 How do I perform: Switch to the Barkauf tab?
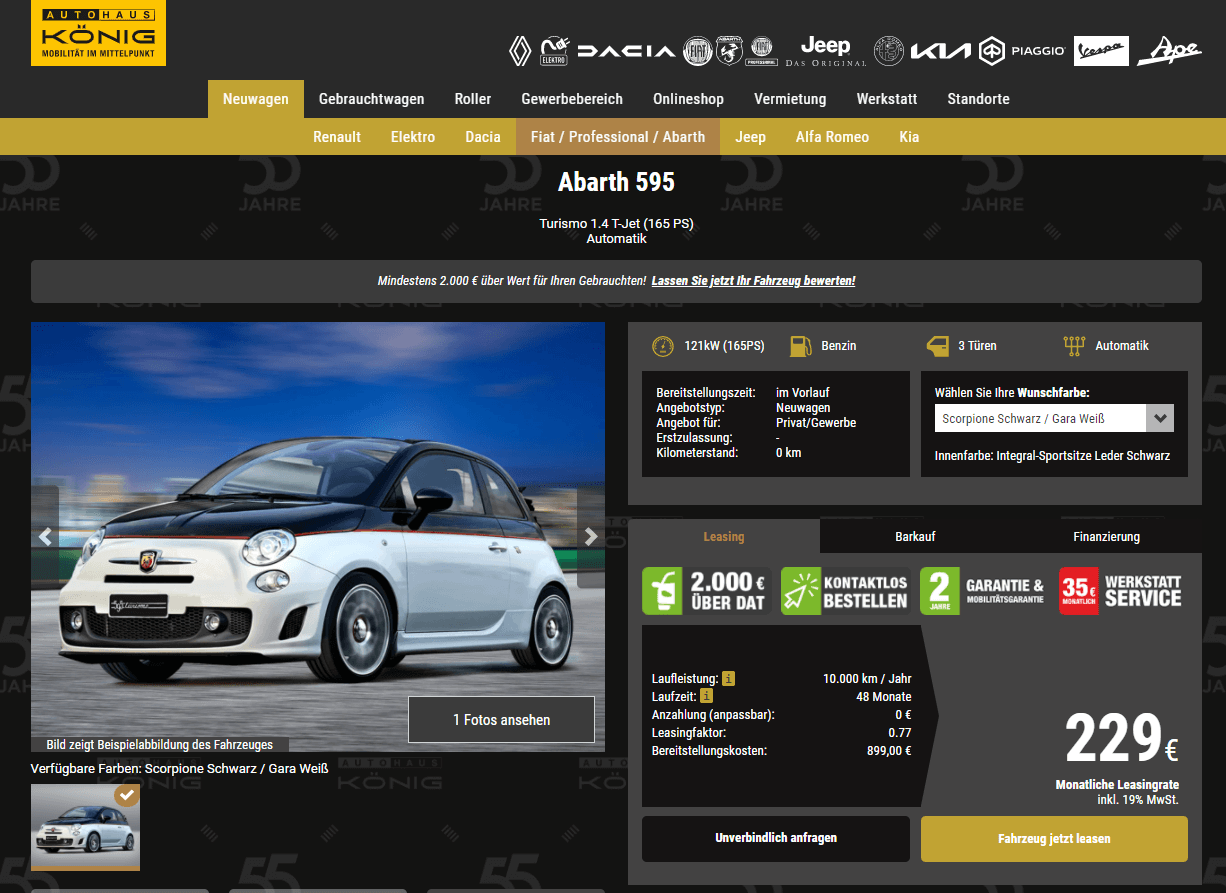pos(915,536)
